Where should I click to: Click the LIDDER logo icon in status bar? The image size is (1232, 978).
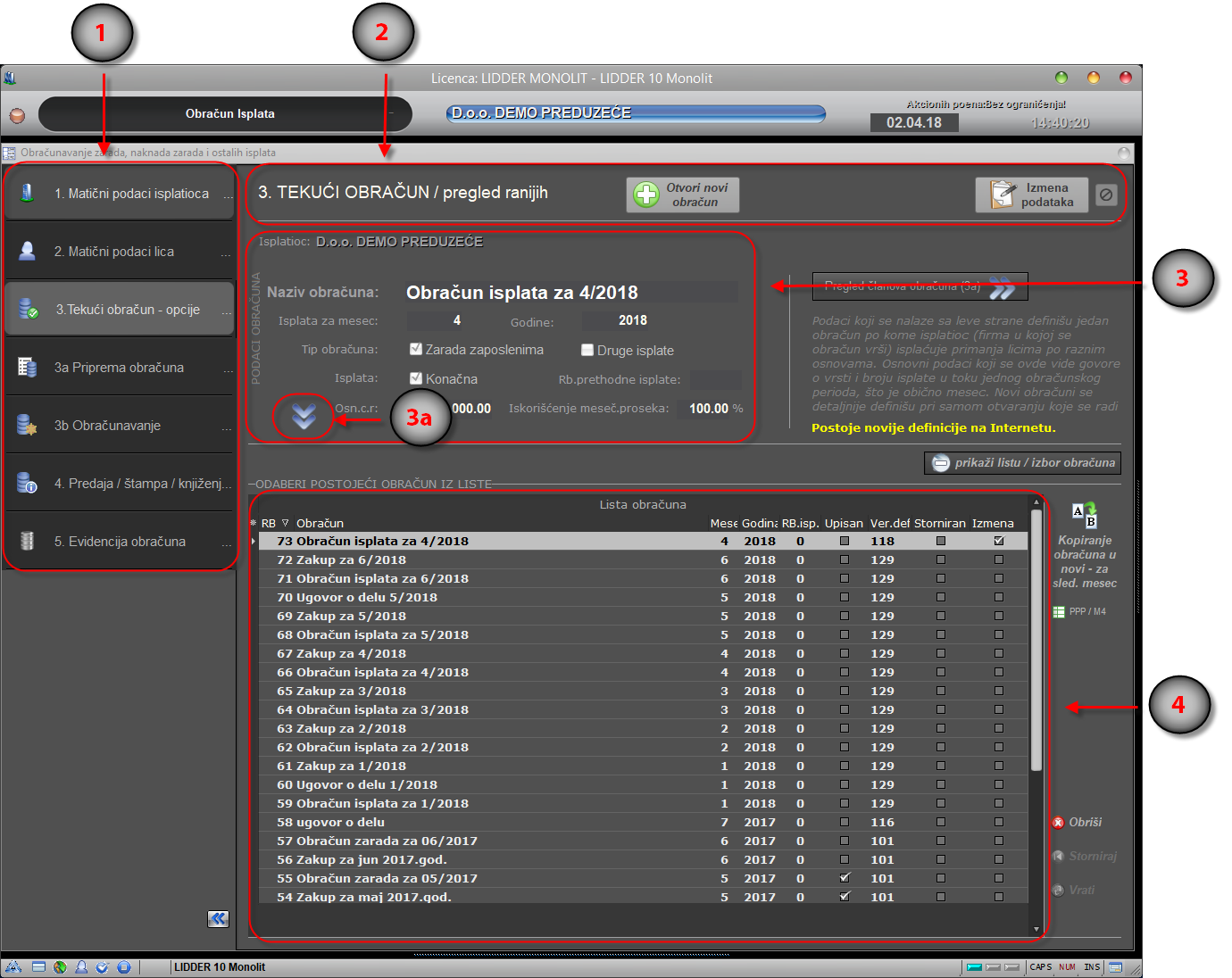[x=13, y=967]
